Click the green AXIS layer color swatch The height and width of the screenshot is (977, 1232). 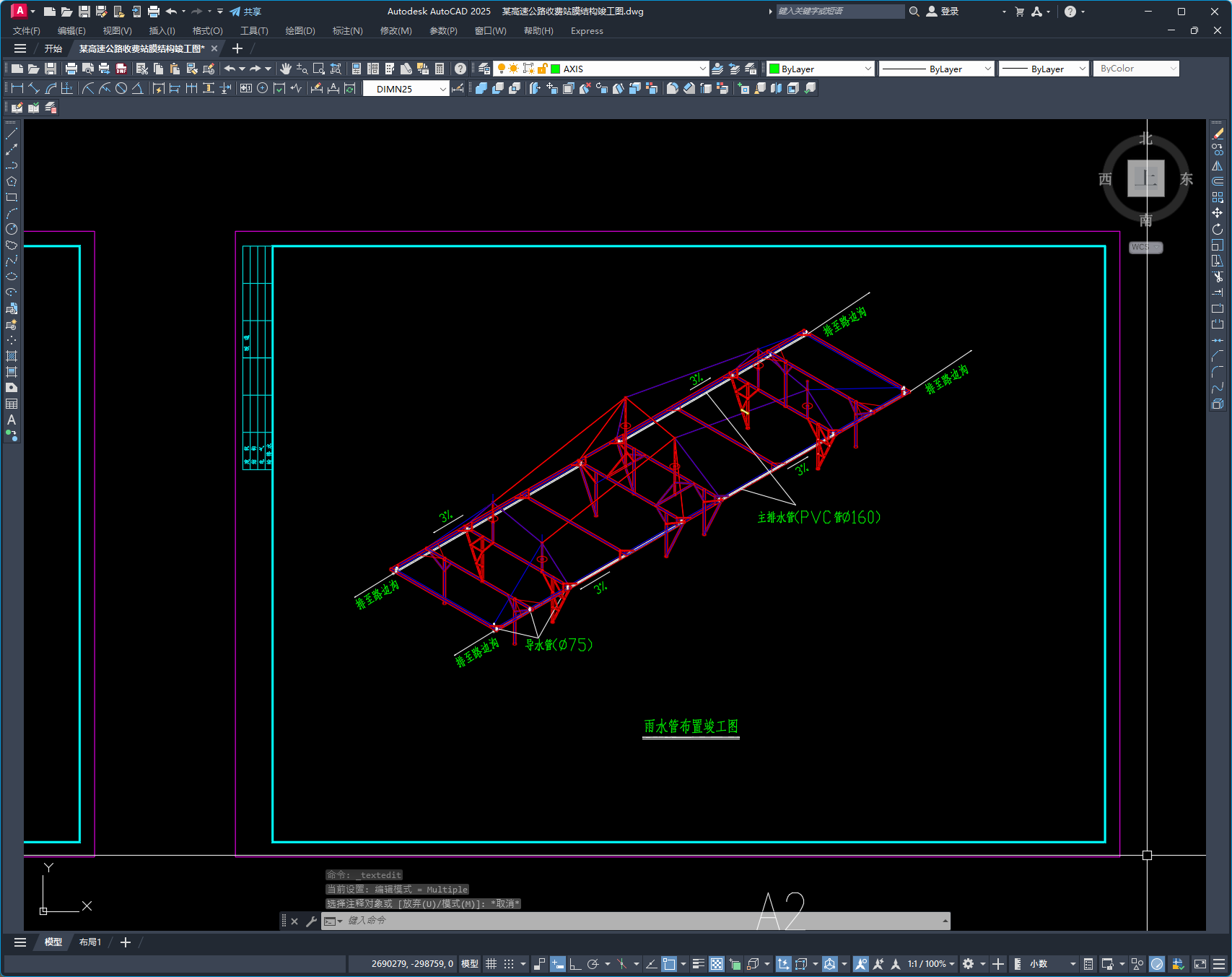click(556, 69)
